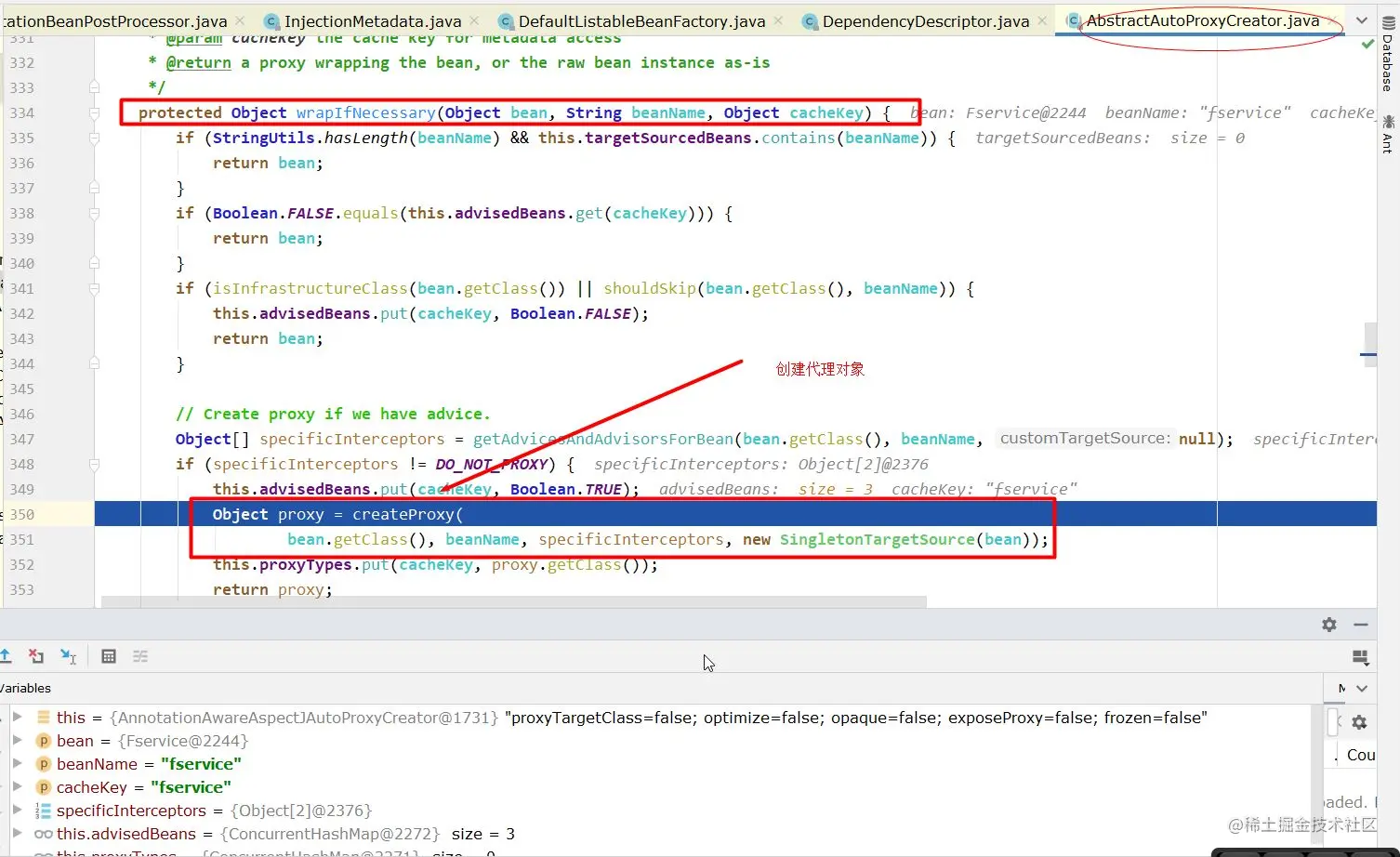This screenshot has height=857, width=1400.
Task: Open the debugger Layout Settings icon
Action: pos(1360,657)
